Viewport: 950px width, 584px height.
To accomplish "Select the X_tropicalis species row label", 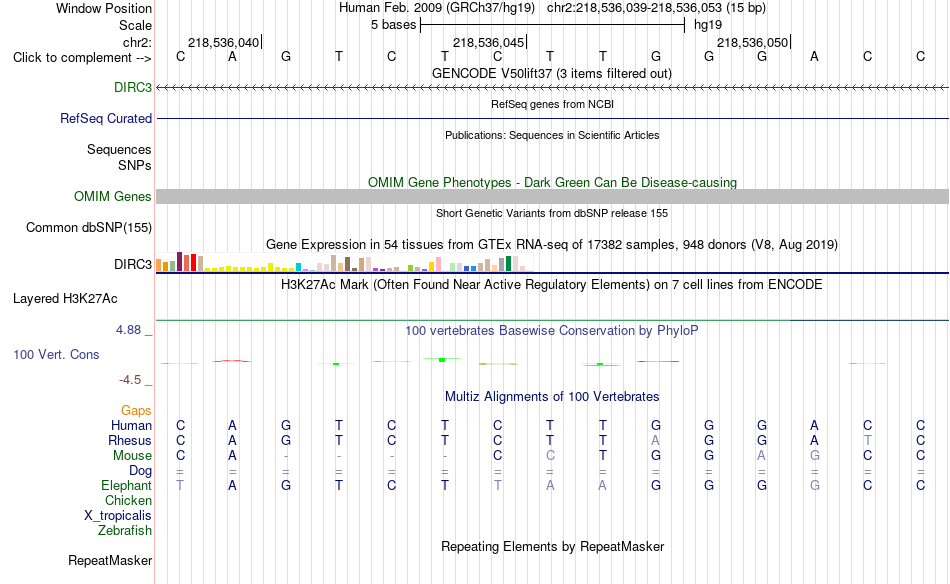I will point(118,516).
